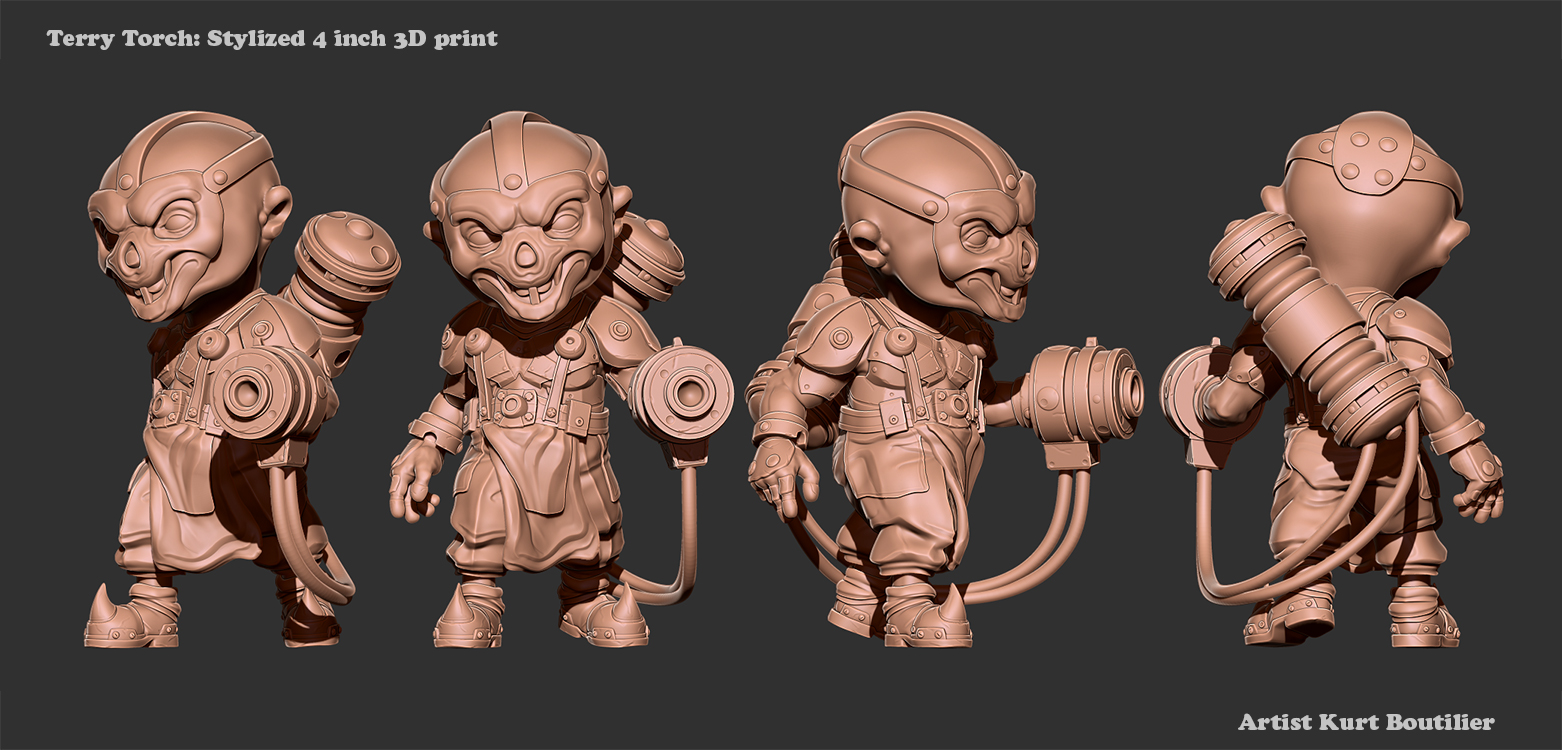Select the side-profile figure with torch nozzle
Image resolution: width=1562 pixels, height=750 pixels.
pyautogui.click(x=945, y=379)
